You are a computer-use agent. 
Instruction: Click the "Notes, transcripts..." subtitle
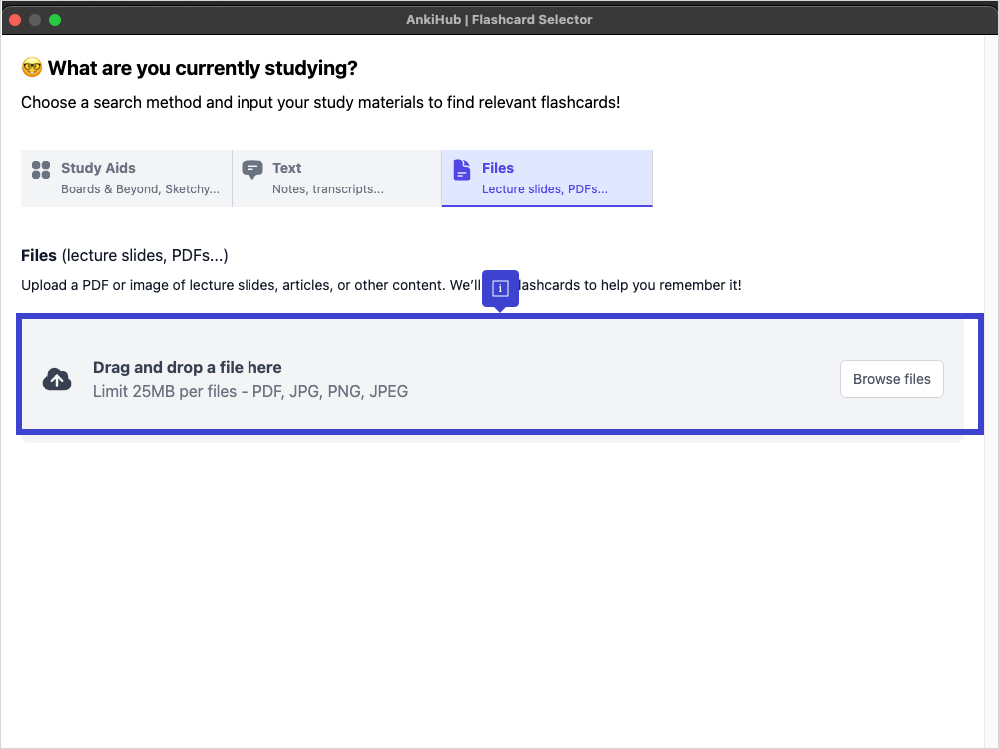[x=327, y=189]
